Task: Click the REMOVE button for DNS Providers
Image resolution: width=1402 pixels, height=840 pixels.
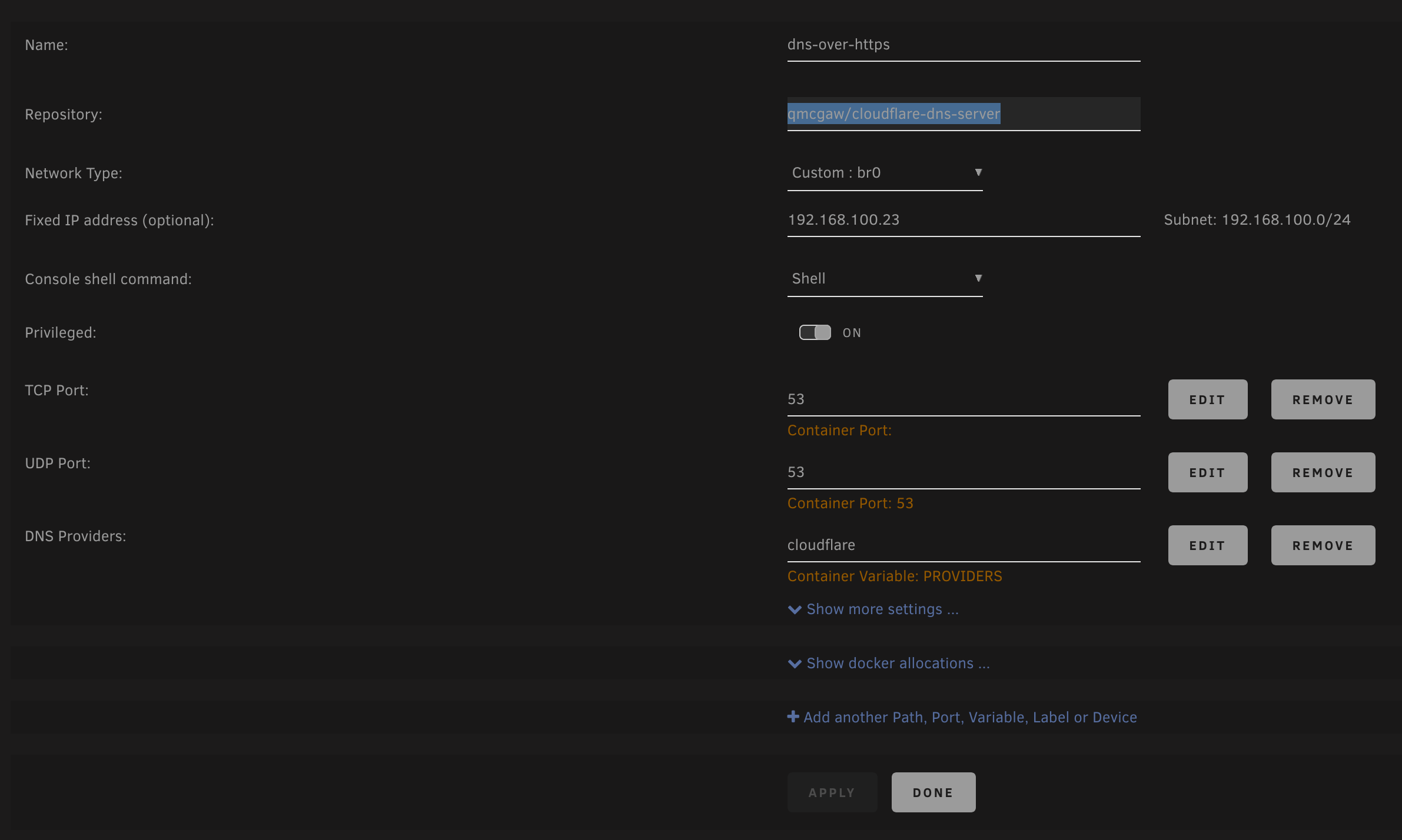Action: 1322,545
